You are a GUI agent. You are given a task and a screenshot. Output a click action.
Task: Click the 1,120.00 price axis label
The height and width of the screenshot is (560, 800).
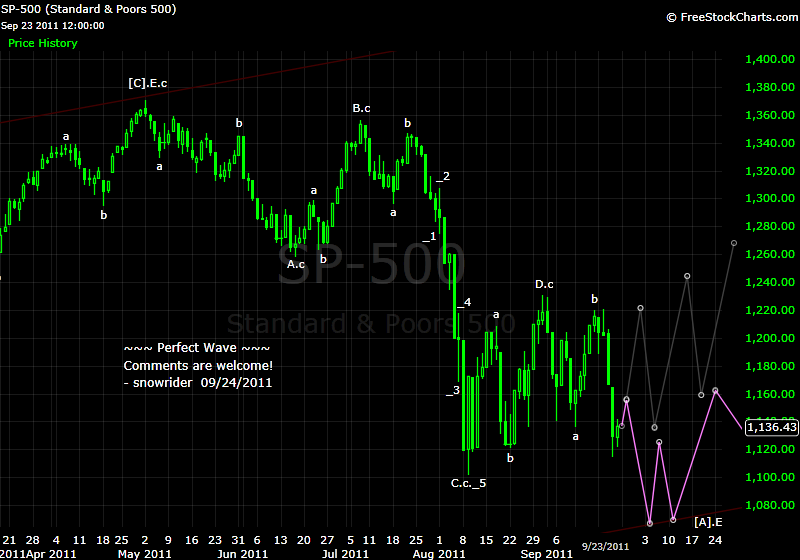(770, 449)
